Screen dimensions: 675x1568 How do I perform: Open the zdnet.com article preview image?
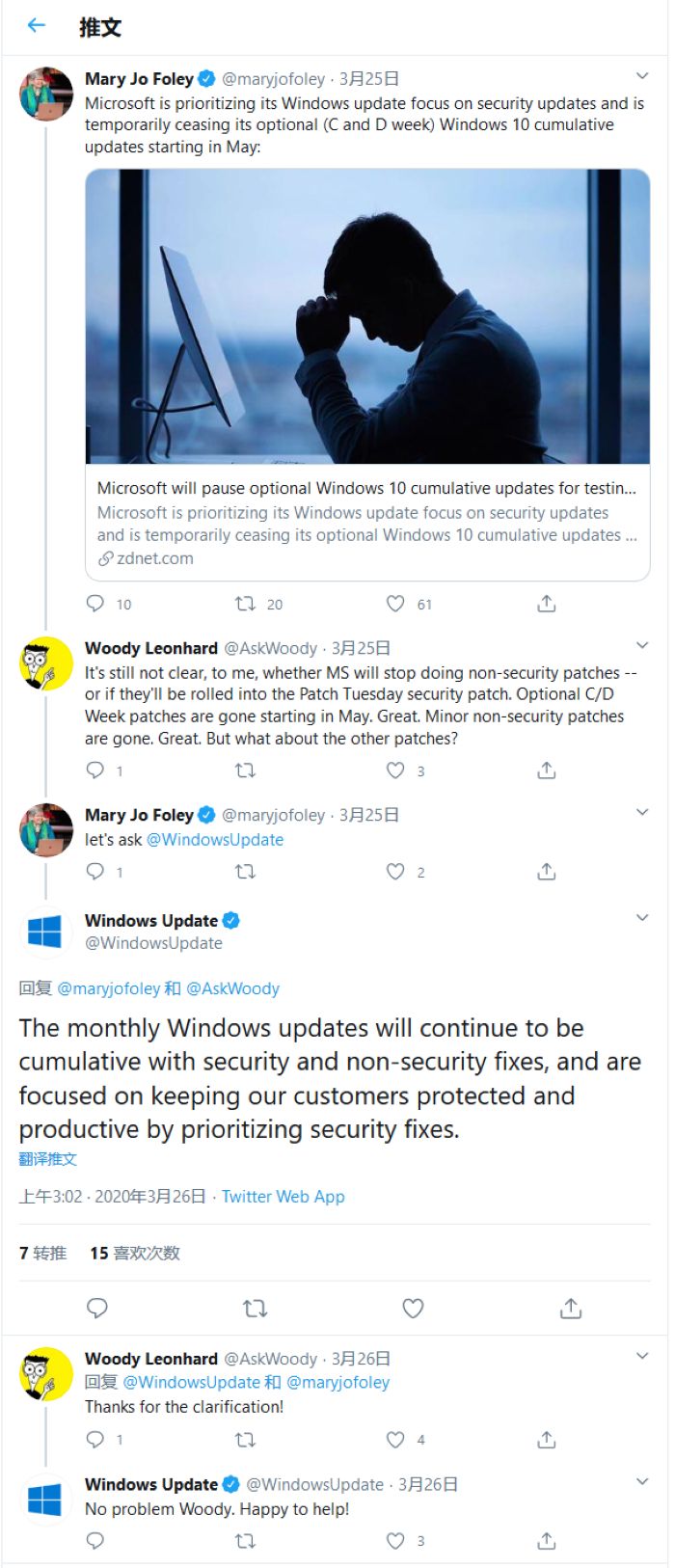(x=367, y=316)
